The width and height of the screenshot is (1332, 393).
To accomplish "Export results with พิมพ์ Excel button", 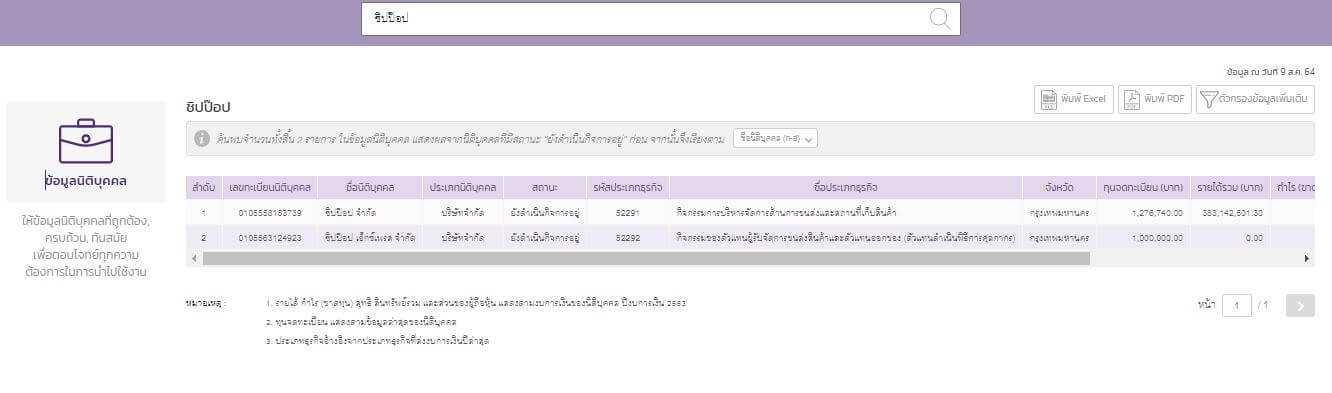I will tap(1074, 99).
